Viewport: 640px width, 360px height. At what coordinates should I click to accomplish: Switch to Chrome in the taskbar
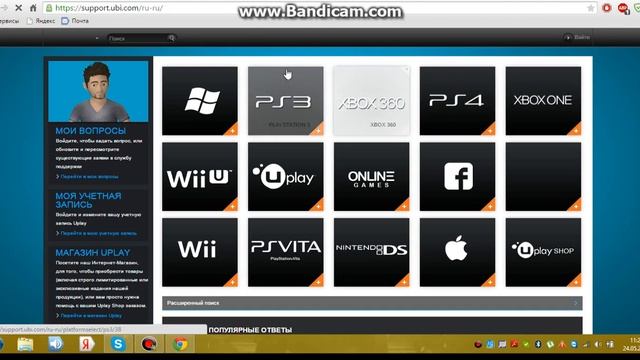(x=180, y=344)
